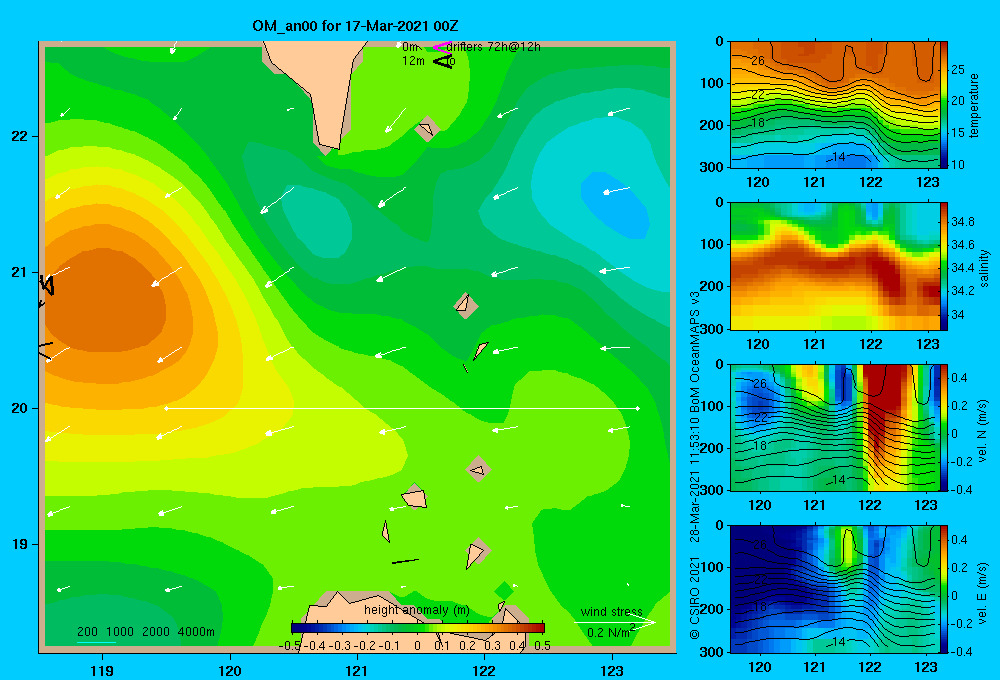1000x680 pixels.
Task: Click the black 12m arrow legend symbol
Action: (x=443, y=61)
